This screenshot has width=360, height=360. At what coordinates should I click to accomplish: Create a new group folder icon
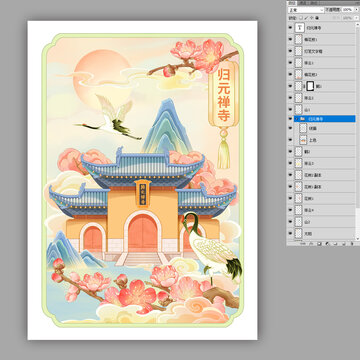pyautogui.click(x=335, y=244)
